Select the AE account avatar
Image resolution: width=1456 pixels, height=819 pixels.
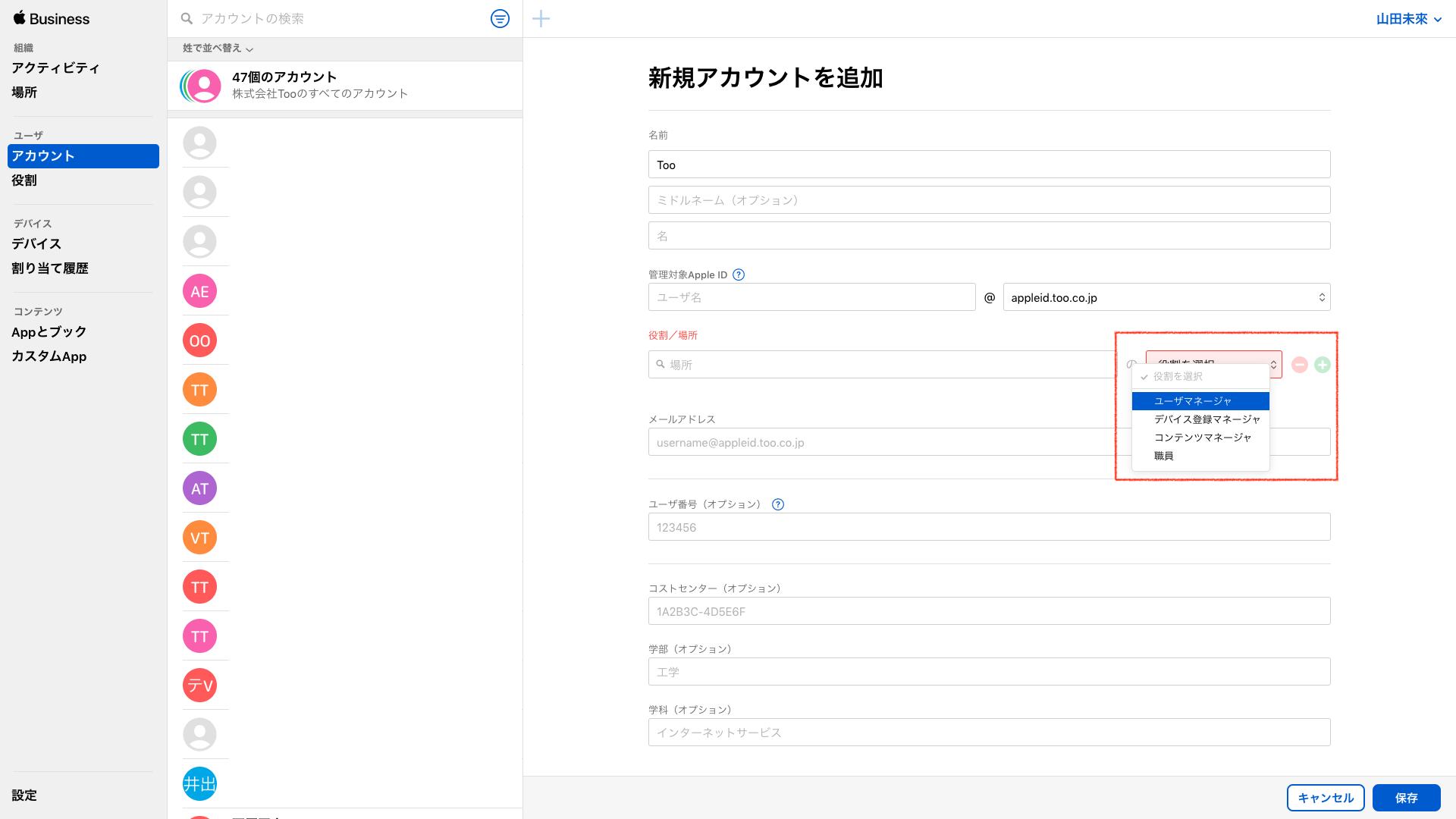click(x=200, y=291)
